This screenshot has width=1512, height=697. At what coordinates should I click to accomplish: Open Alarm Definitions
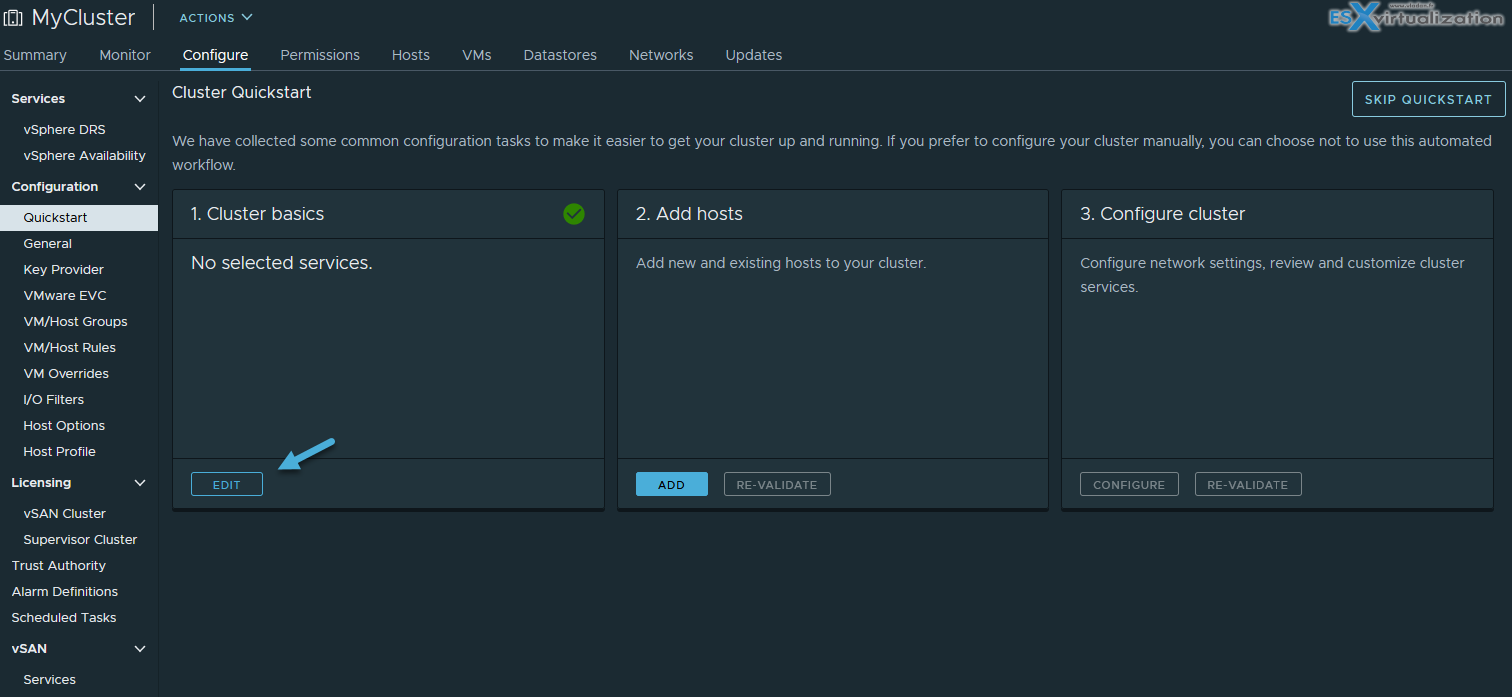click(65, 592)
